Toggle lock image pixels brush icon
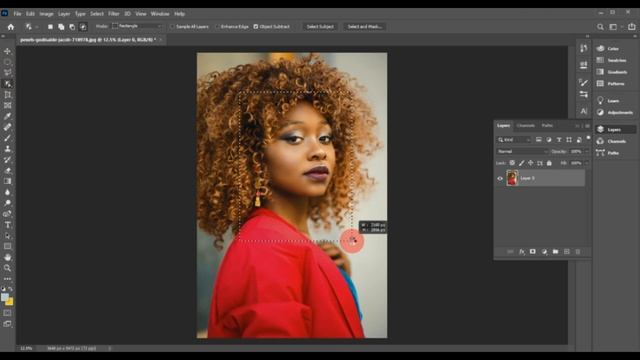 click(x=521, y=163)
